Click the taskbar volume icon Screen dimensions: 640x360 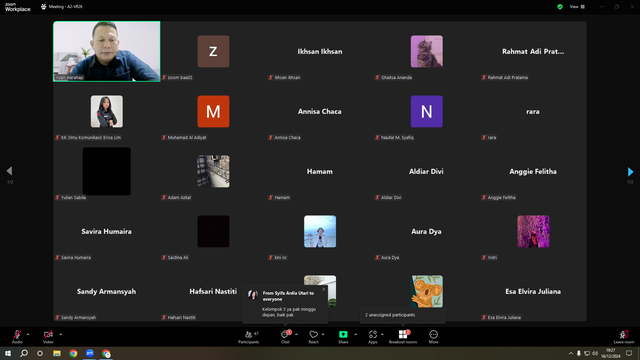595,353
